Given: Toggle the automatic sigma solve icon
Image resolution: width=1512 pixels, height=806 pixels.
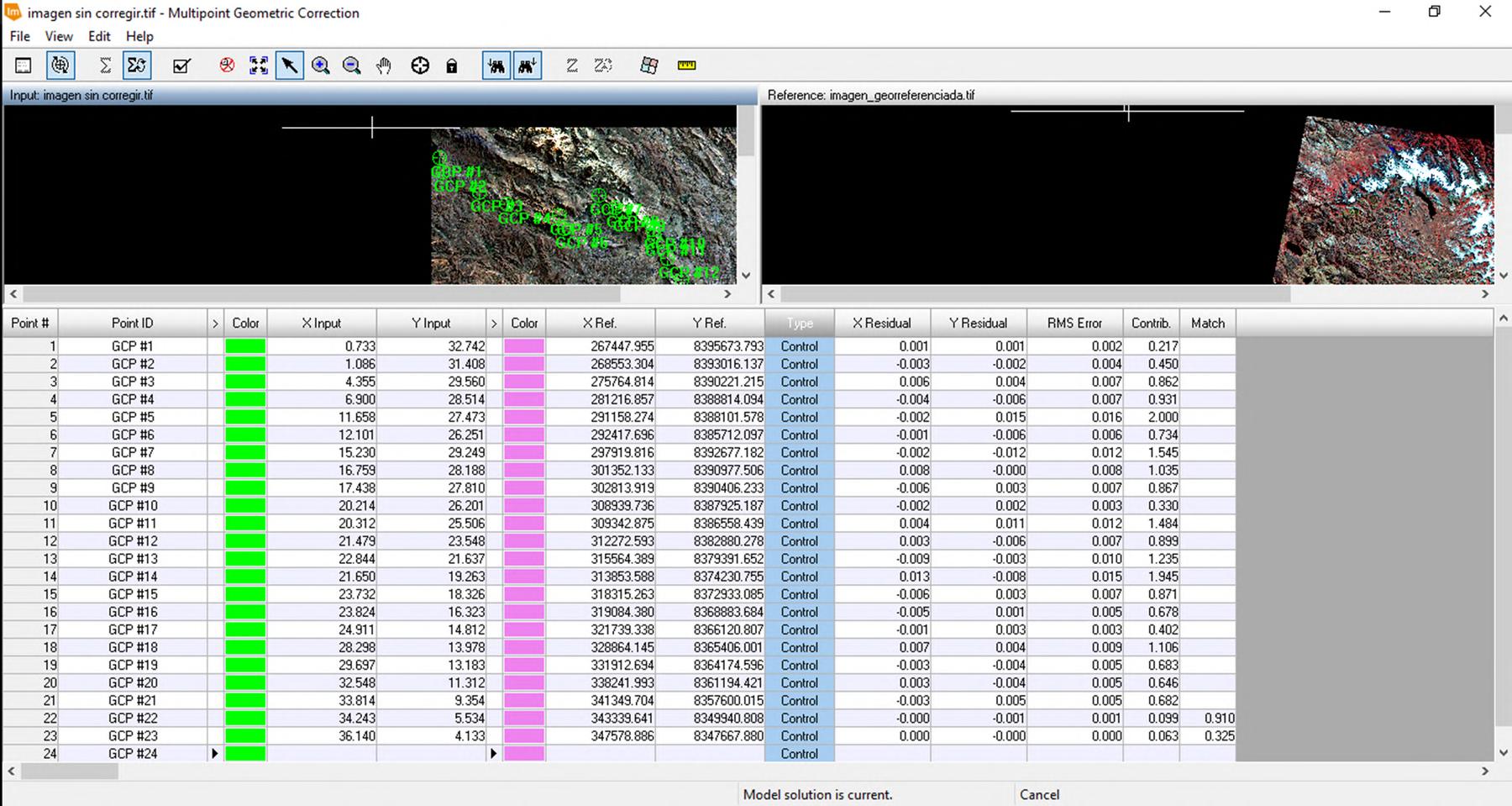Looking at the screenshot, I should click(x=137, y=66).
